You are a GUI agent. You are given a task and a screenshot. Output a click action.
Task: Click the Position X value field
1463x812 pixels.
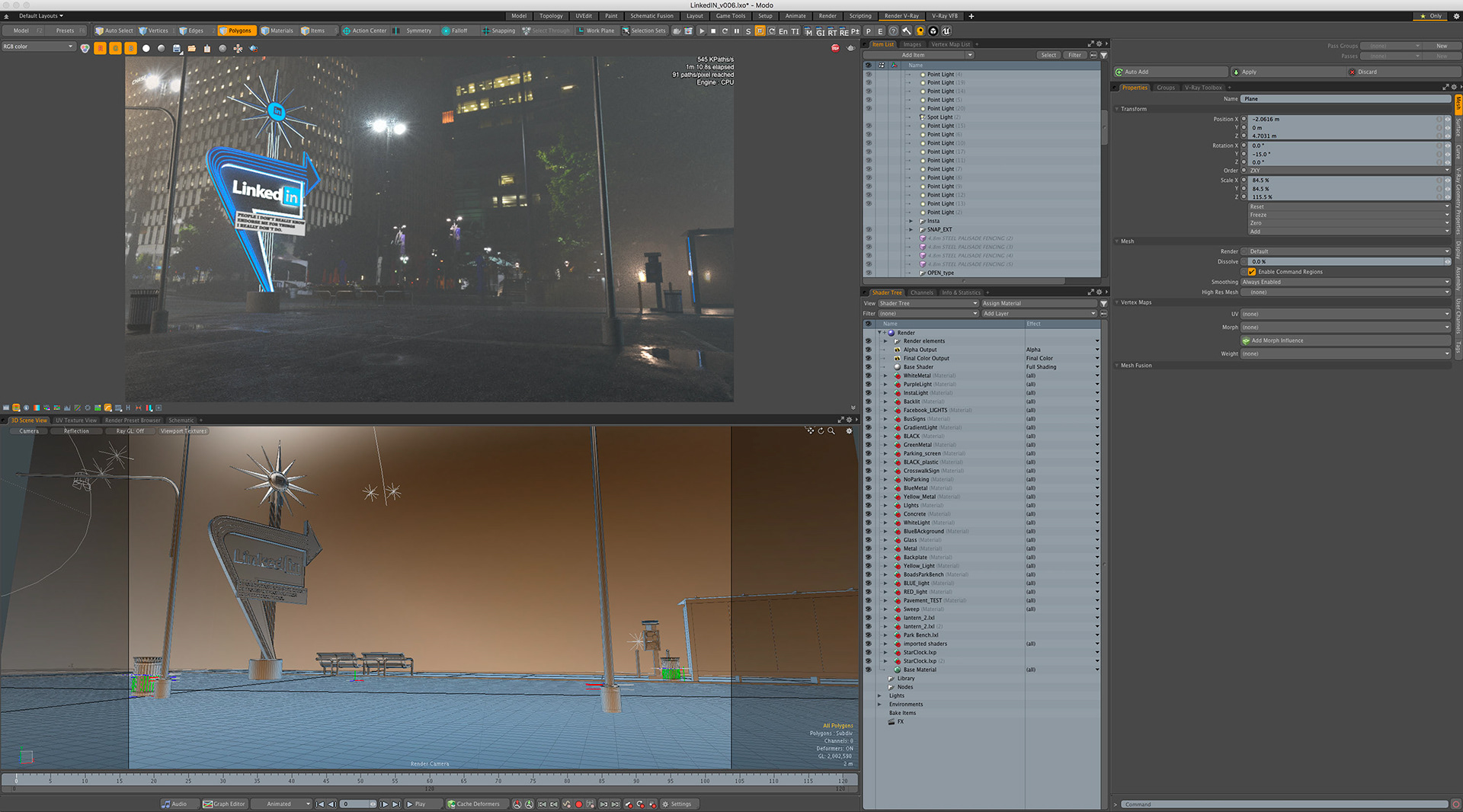[1345, 120]
